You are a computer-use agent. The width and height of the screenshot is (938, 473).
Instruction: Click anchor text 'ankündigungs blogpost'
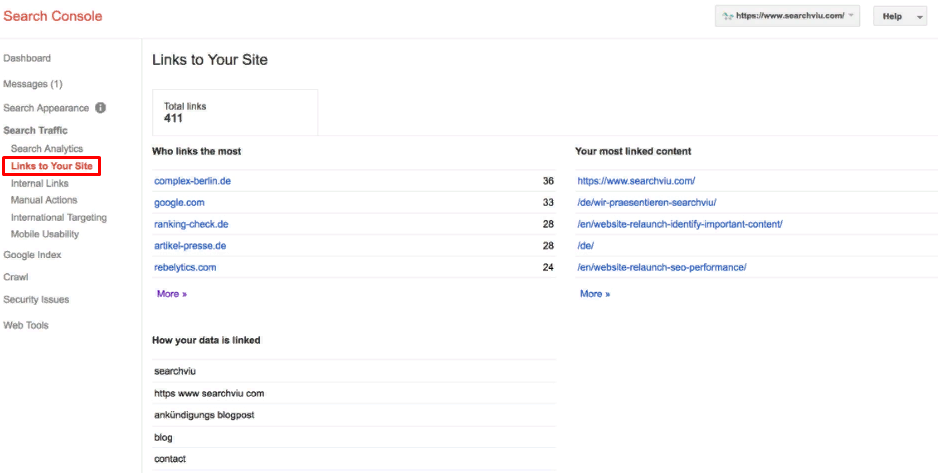click(204, 414)
